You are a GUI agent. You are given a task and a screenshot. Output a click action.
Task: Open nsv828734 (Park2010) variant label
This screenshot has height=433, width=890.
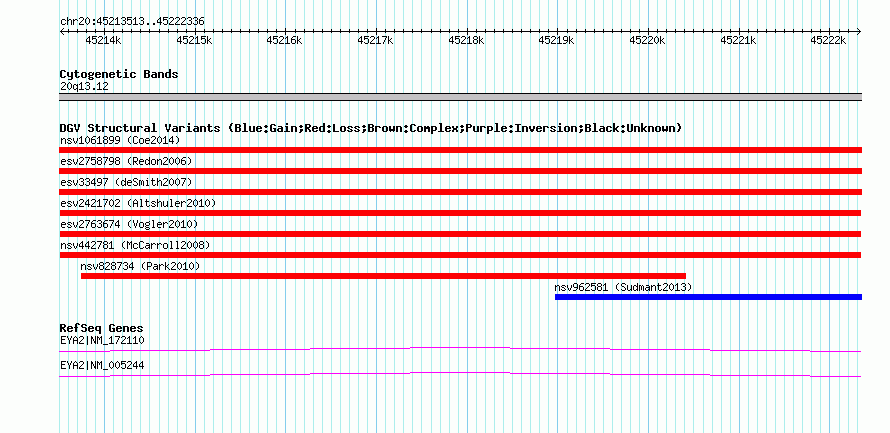tap(140, 266)
